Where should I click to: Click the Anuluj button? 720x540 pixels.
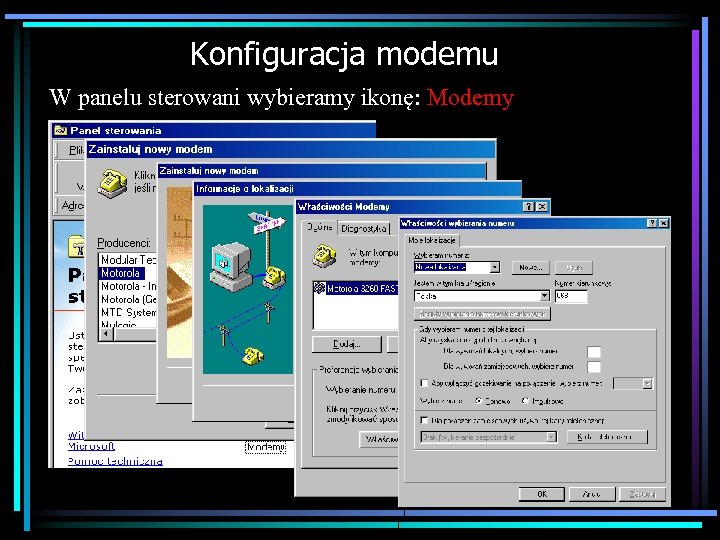pos(591,494)
